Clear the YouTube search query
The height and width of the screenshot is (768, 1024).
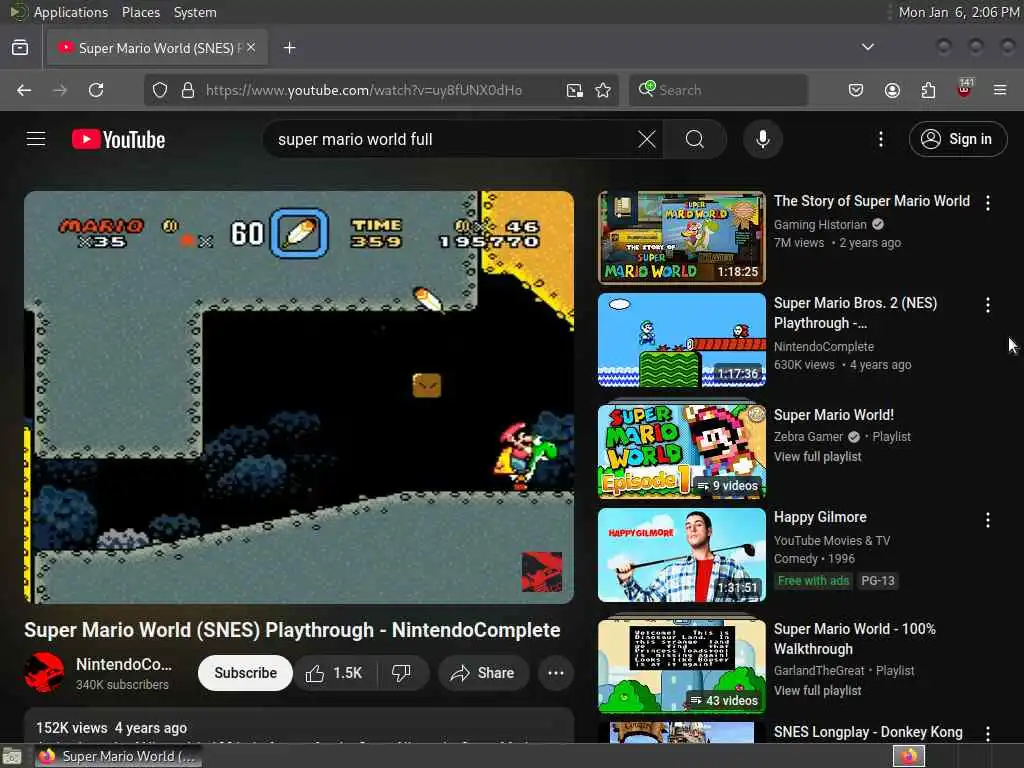click(647, 139)
